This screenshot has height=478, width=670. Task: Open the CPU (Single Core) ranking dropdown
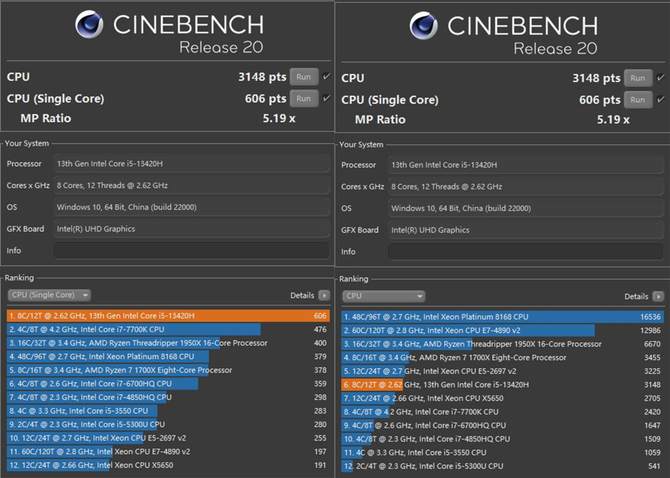(x=50, y=295)
